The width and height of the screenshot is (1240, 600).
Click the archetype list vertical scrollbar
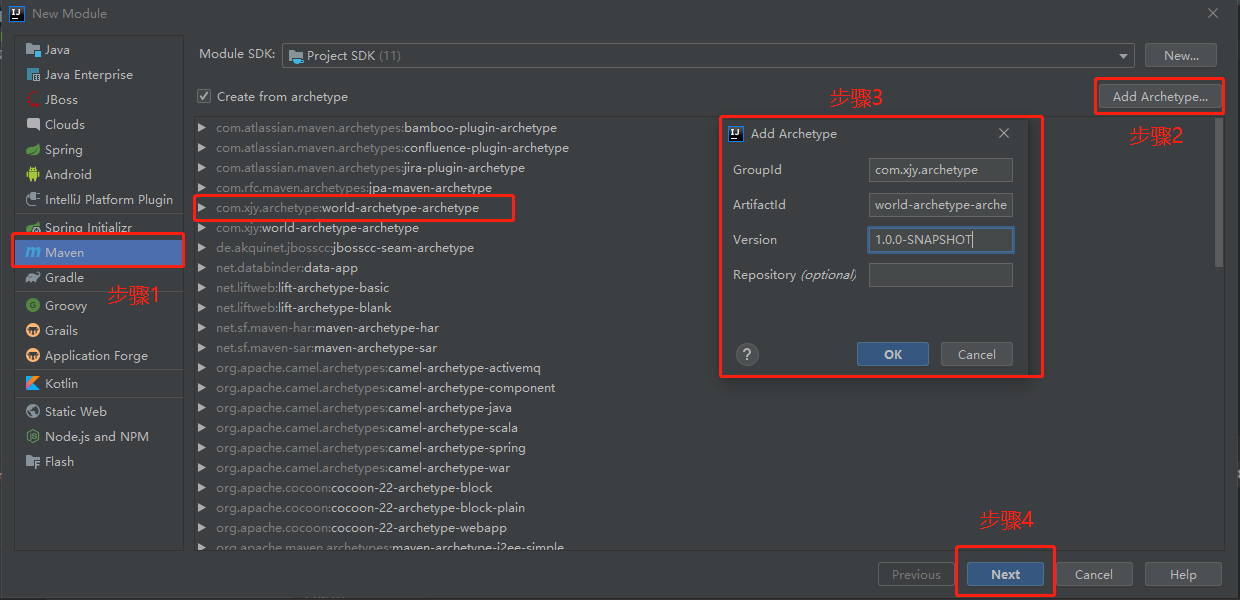click(1218, 193)
